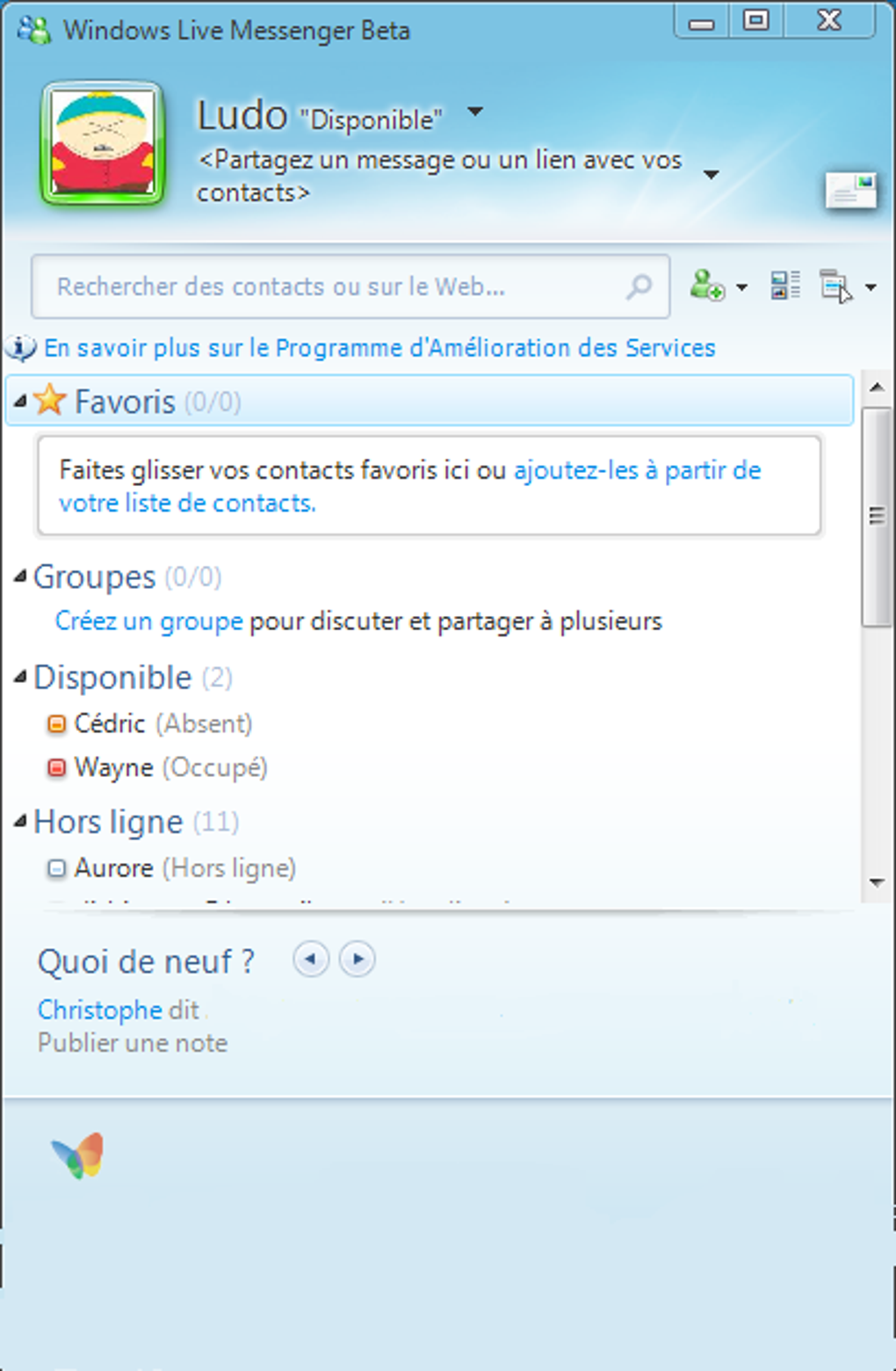
Task: Click the add contact icon
Action: pos(706,286)
